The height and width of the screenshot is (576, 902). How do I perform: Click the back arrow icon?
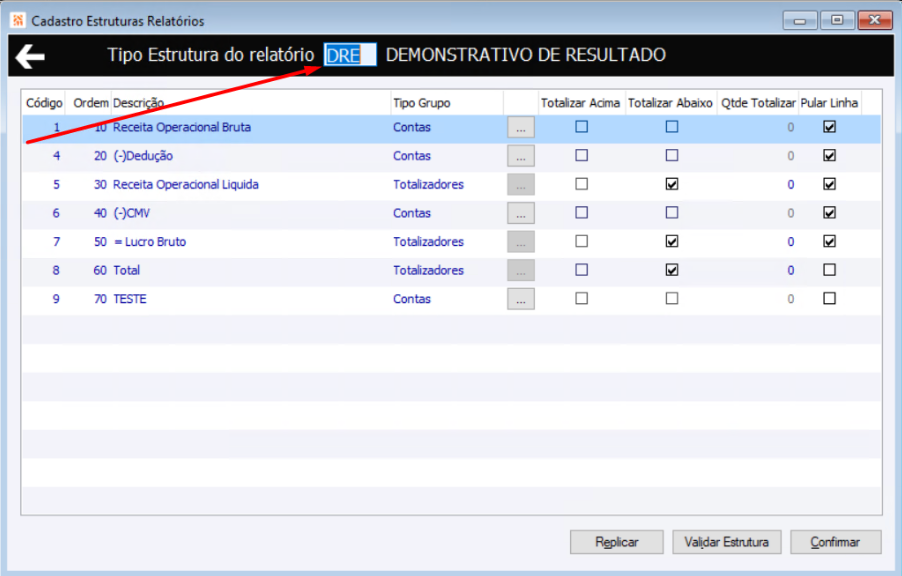pyautogui.click(x=30, y=56)
